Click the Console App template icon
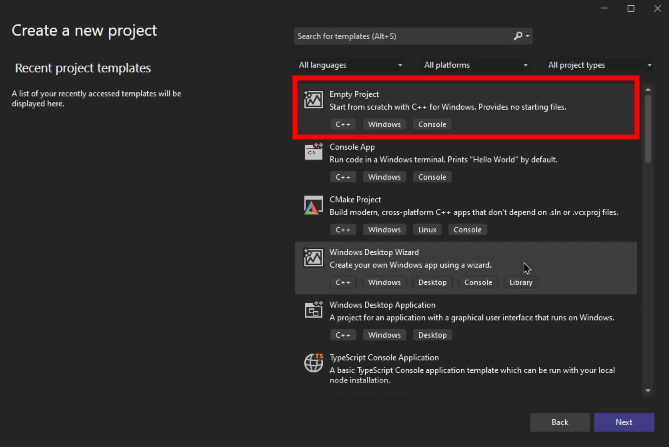Image resolution: width=669 pixels, height=447 pixels. click(x=313, y=152)
